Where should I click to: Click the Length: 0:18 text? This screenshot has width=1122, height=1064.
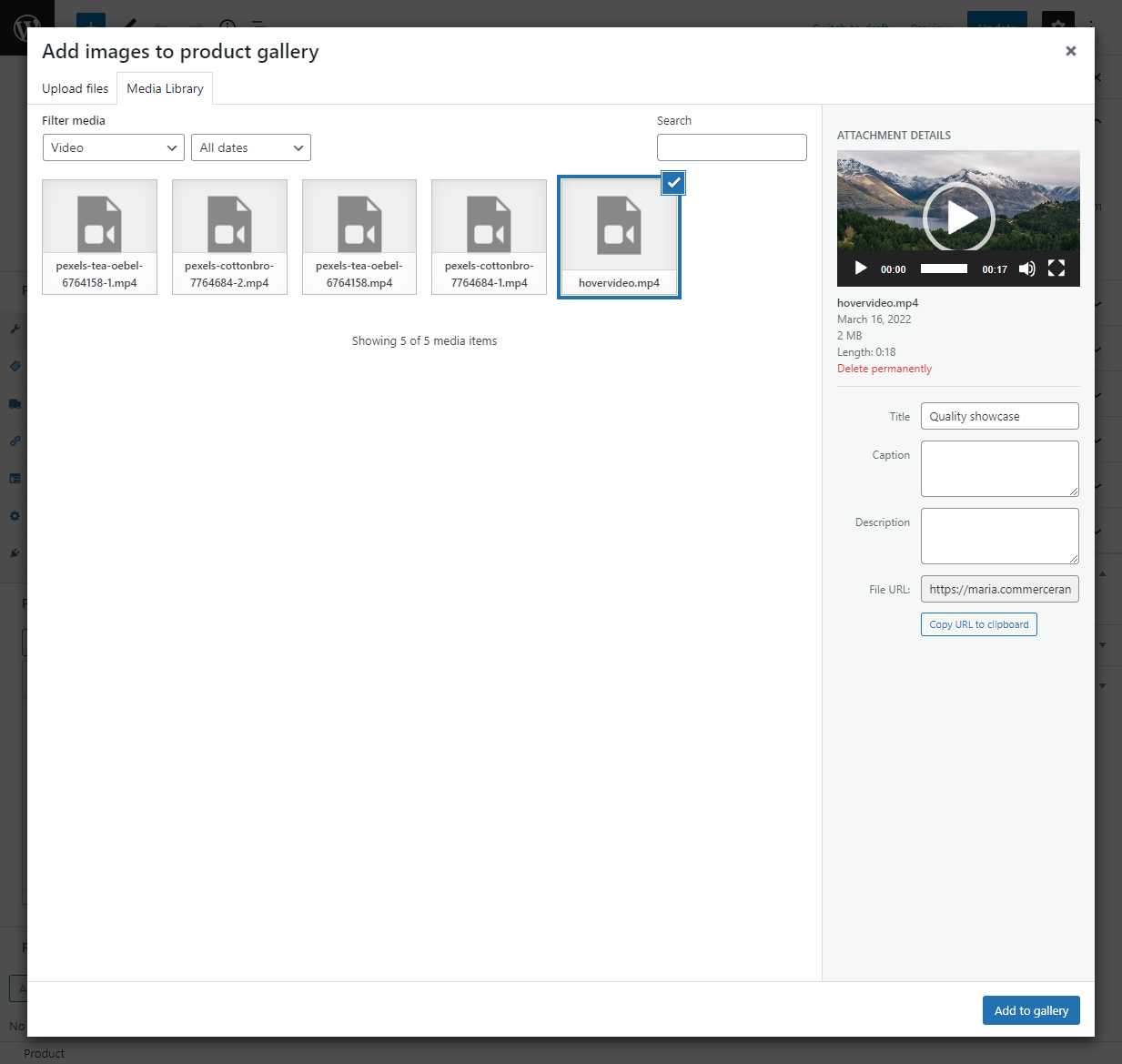click(x=866, y=352)
